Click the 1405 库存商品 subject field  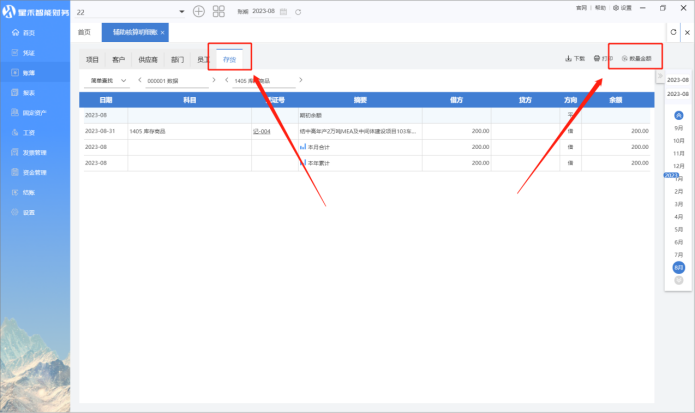point(264,80)
